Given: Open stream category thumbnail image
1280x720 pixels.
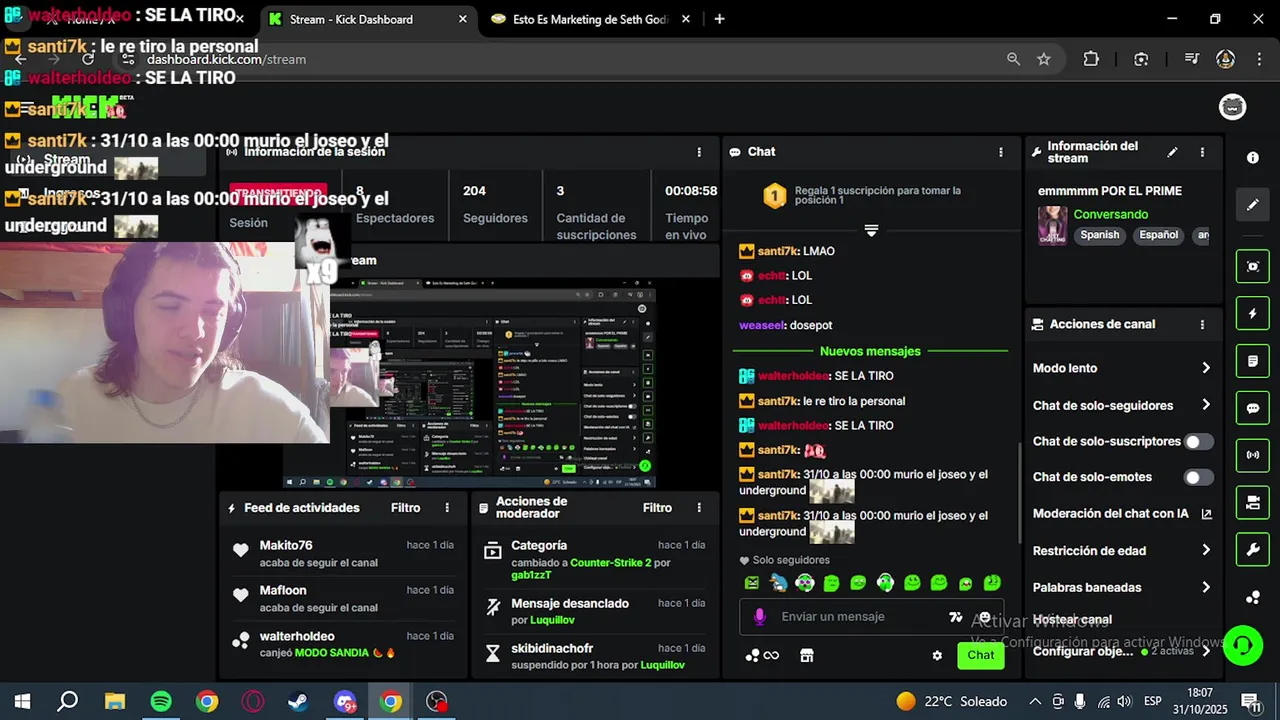Looking at the screenshot, I should (1052, 225).
